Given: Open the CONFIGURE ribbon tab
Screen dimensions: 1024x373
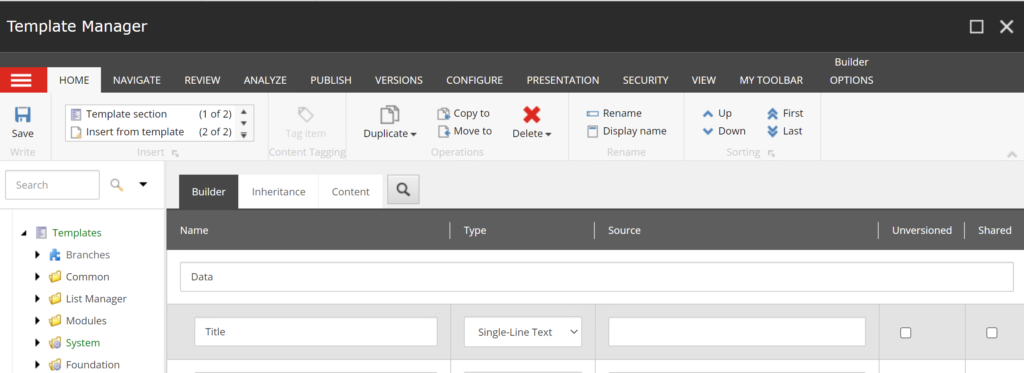Looking at the screenshot, I should 475,80.
